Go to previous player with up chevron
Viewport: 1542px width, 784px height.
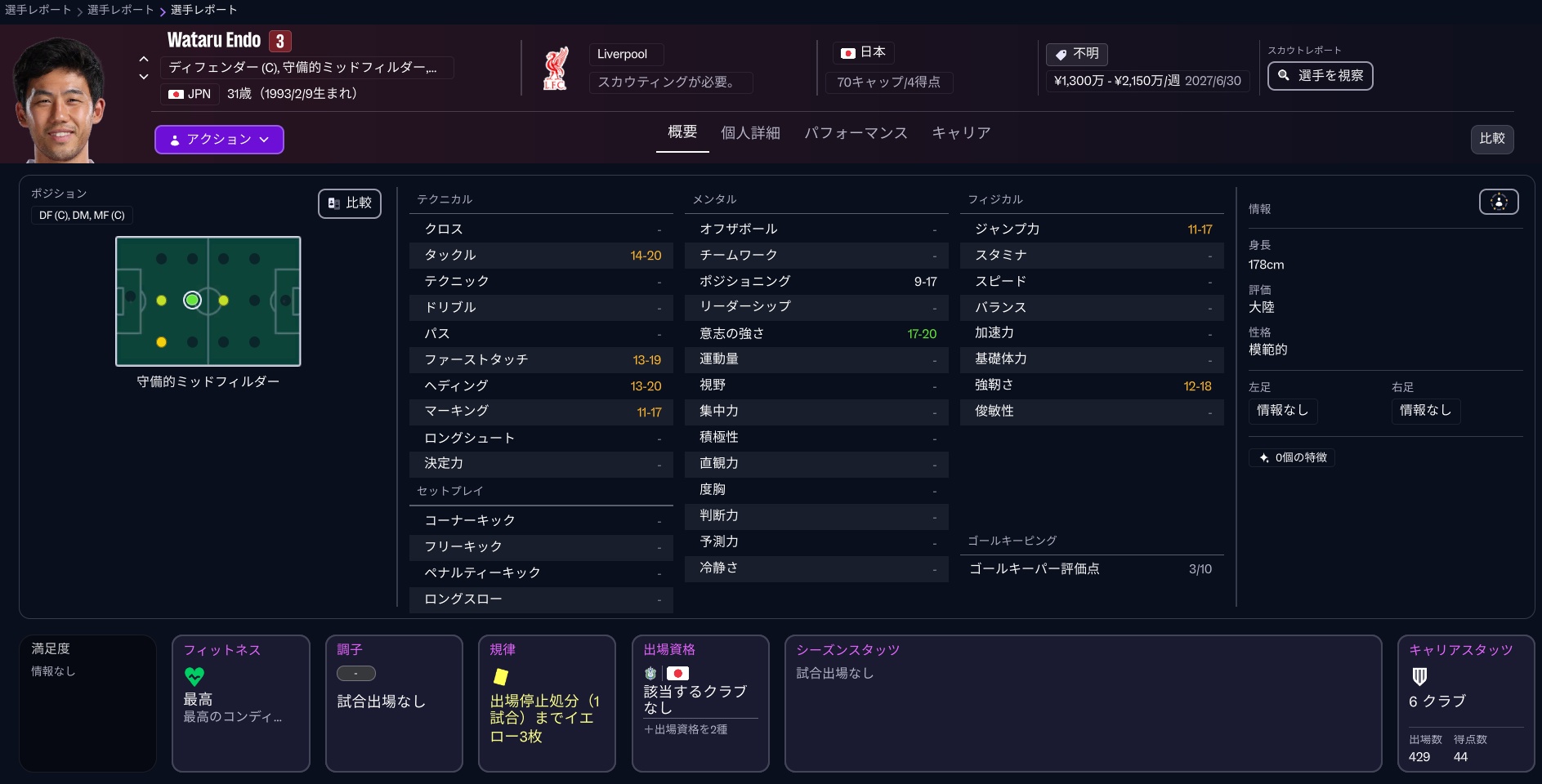click(x=144, y=59)
